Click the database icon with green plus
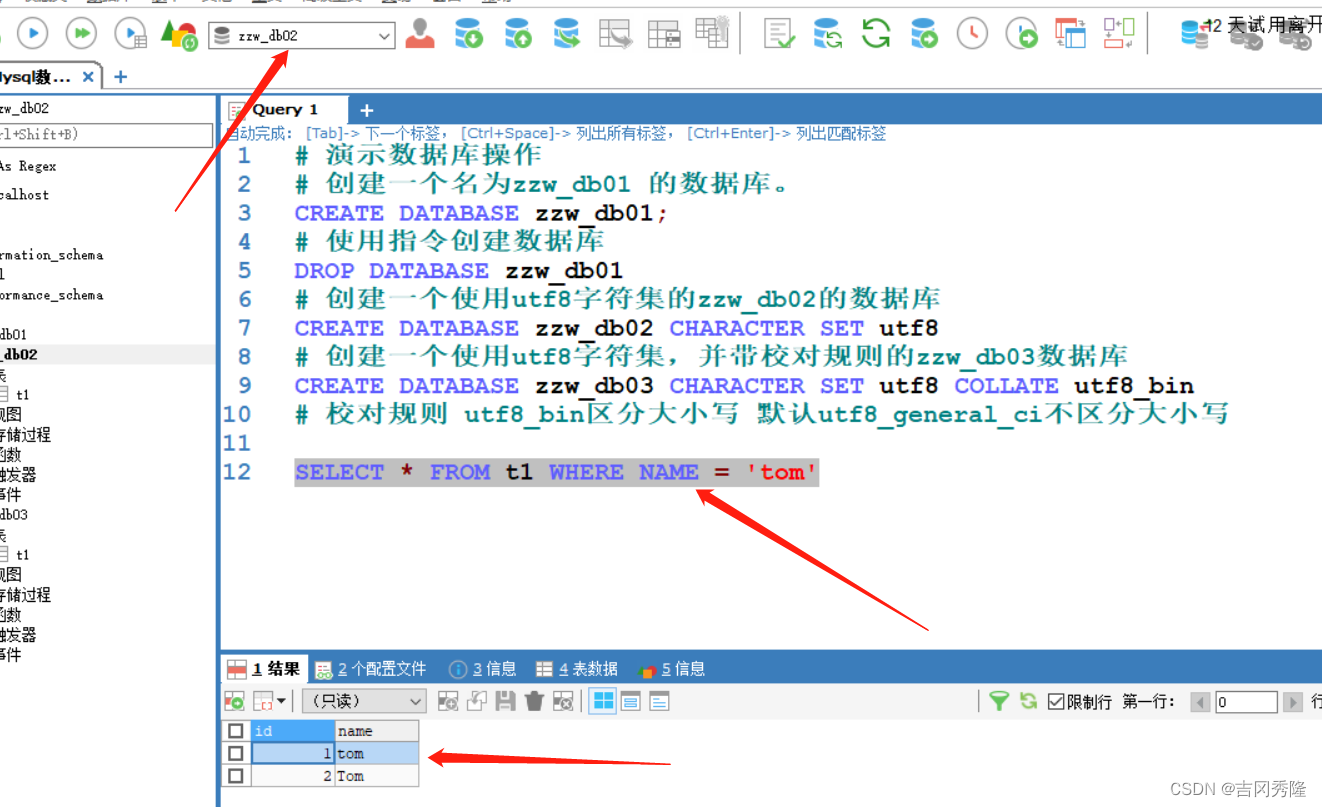This screenshot has width=1322, height=807. pyautogui.click(x=925, y=34)
